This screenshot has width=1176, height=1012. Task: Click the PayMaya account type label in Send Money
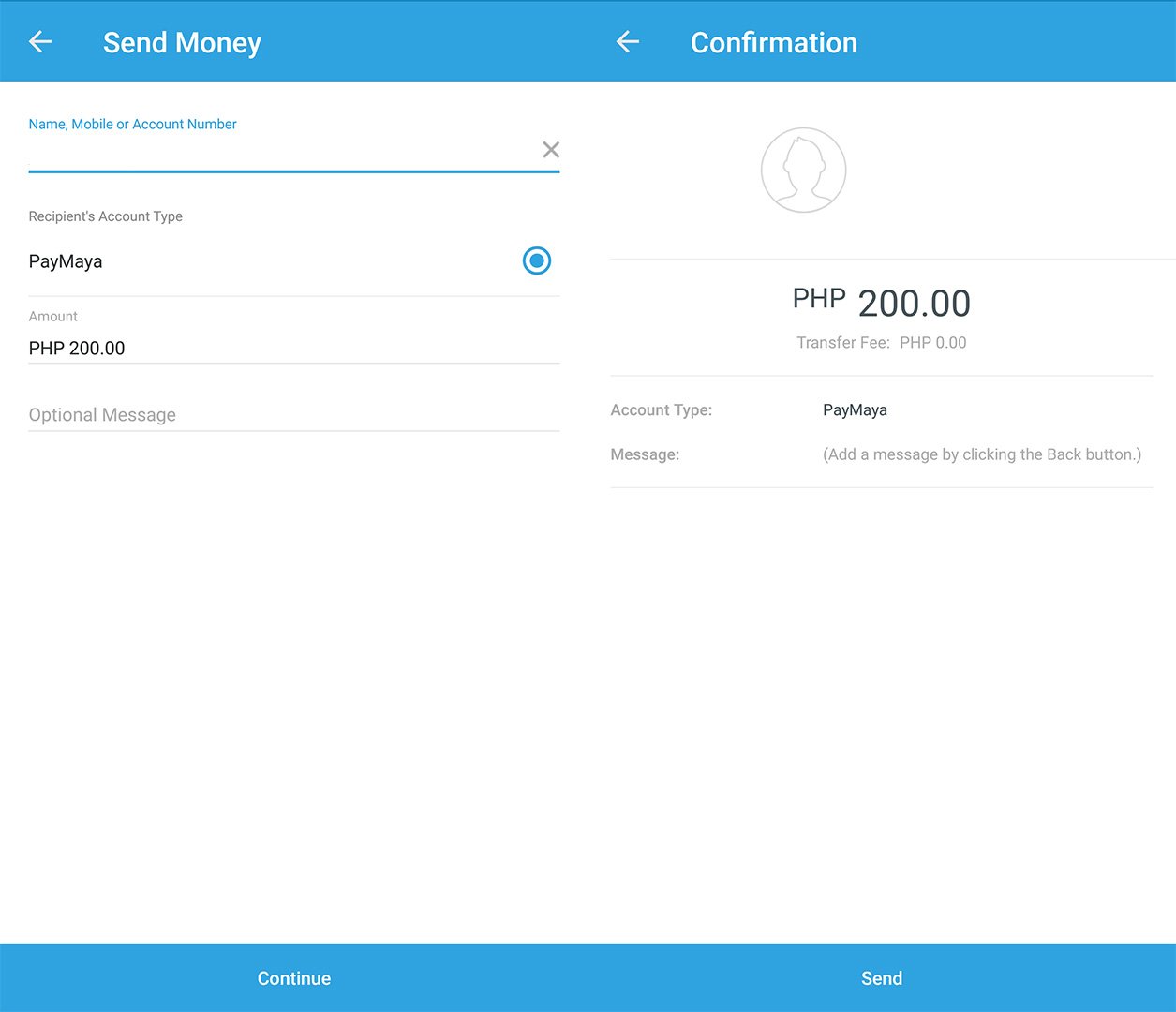coord(66,261)
